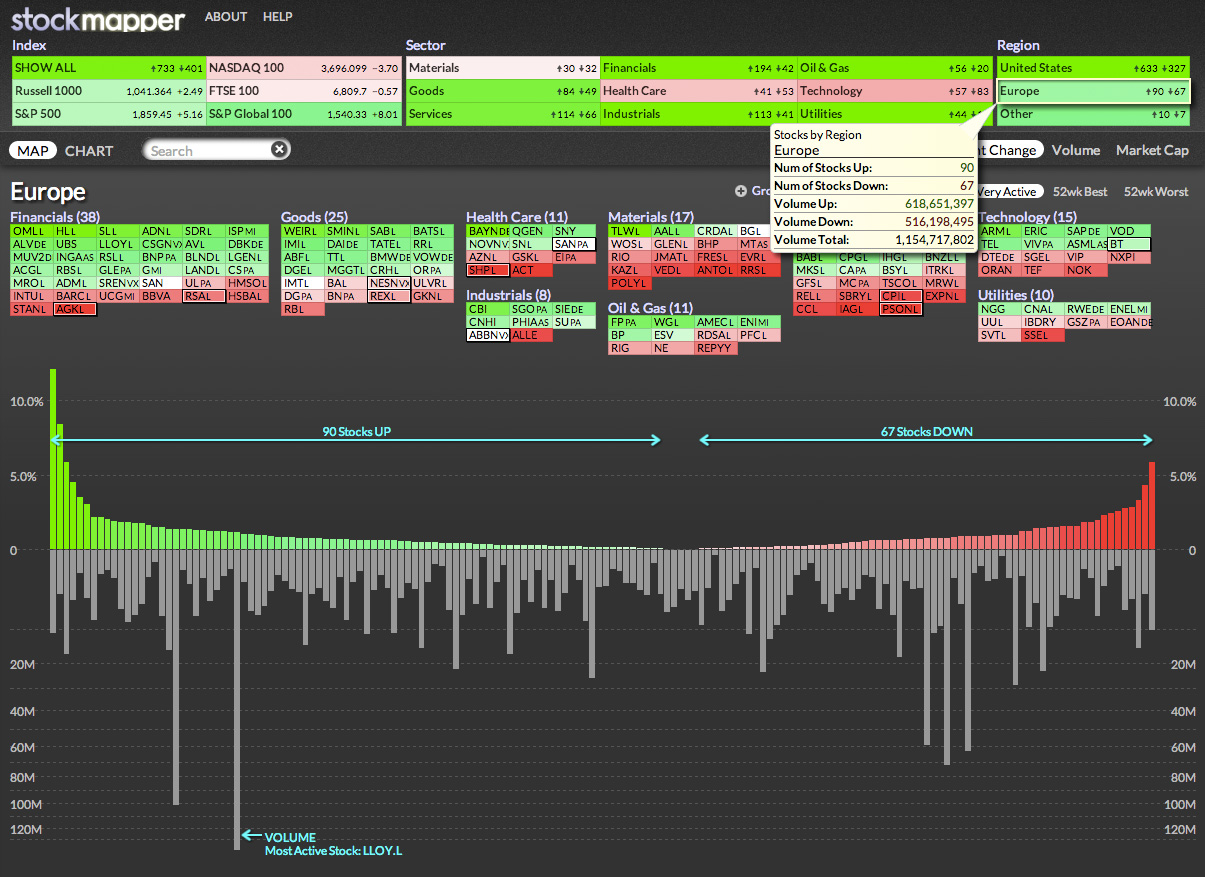Select the Health Care sector filter
This screenshot has height=877, width=1205.
click(698, 91)
